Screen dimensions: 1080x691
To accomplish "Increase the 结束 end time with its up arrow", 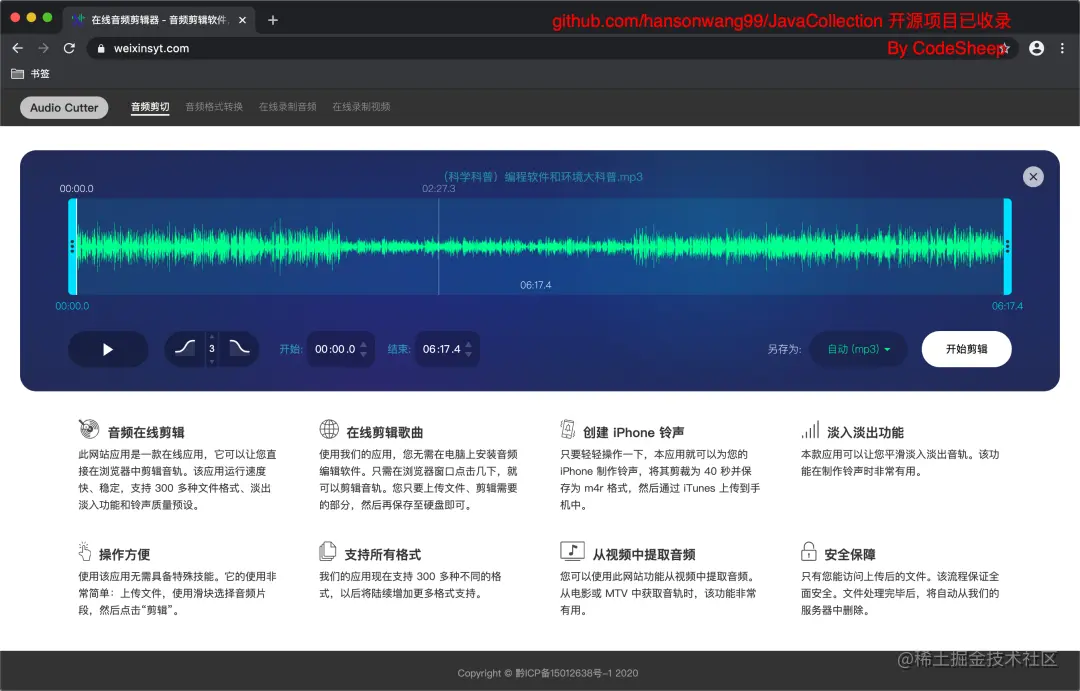I will point(468,343).
